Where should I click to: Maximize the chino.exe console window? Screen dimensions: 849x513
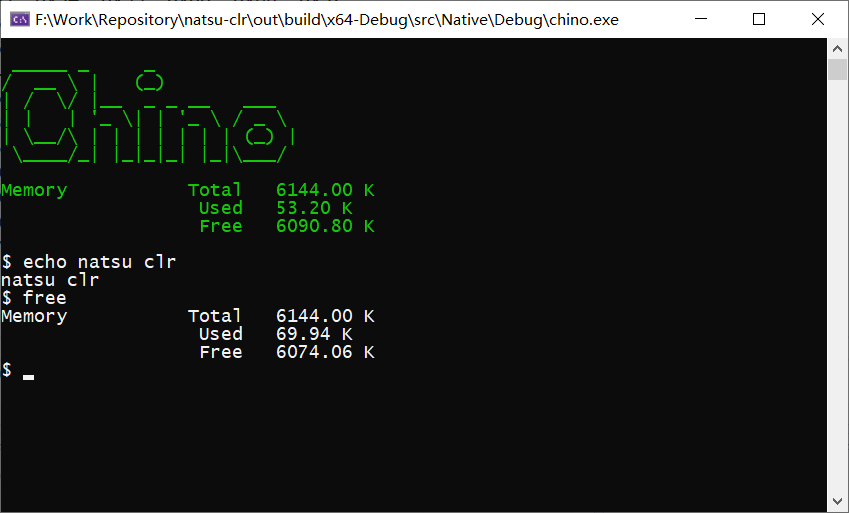pyautogui.click(x=758, y=19)
